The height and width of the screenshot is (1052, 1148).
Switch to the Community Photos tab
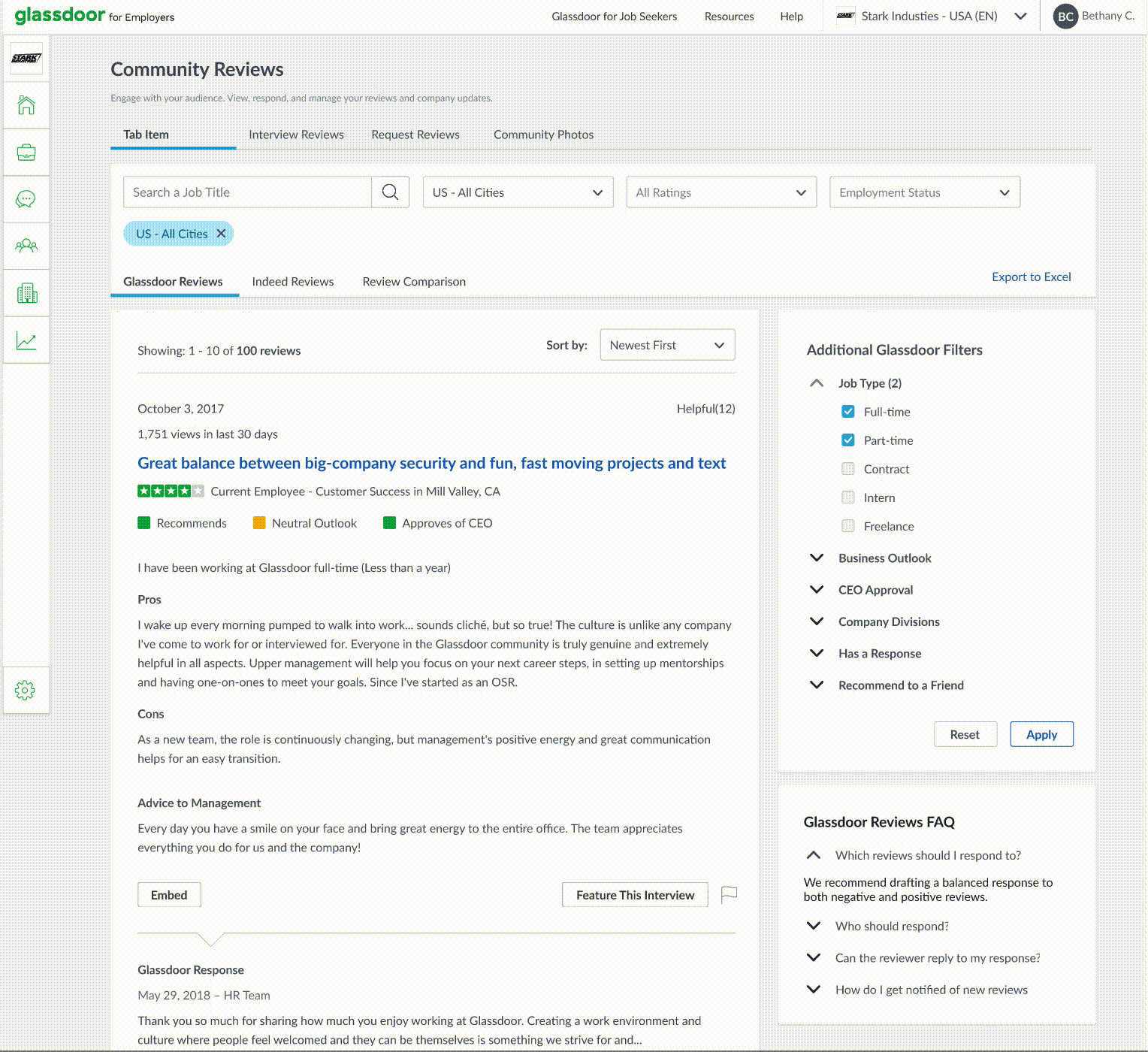(543, 135)
